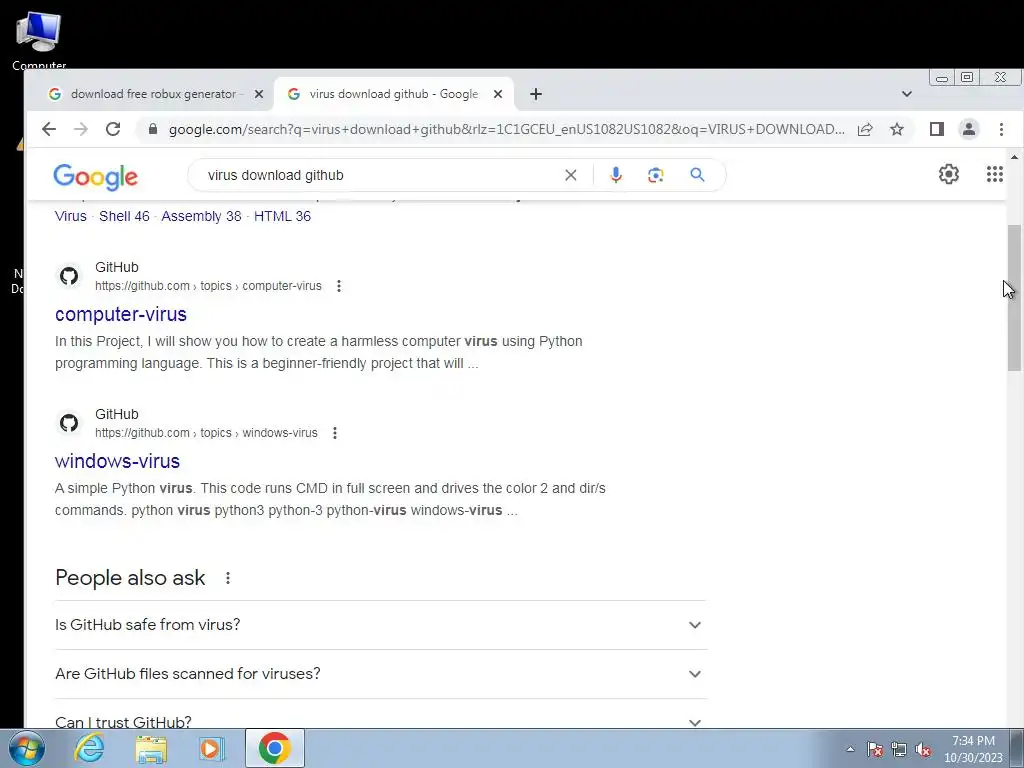Screen dimensions: 1024x768
Task: Clear the search box with the X icon
Action: click(571, 175)
